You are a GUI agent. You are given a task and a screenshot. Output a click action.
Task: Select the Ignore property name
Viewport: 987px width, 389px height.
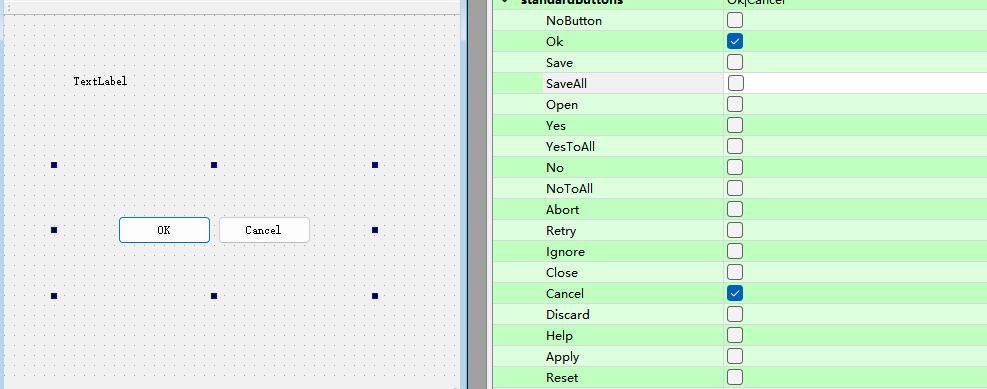click(x=565, y=252)
